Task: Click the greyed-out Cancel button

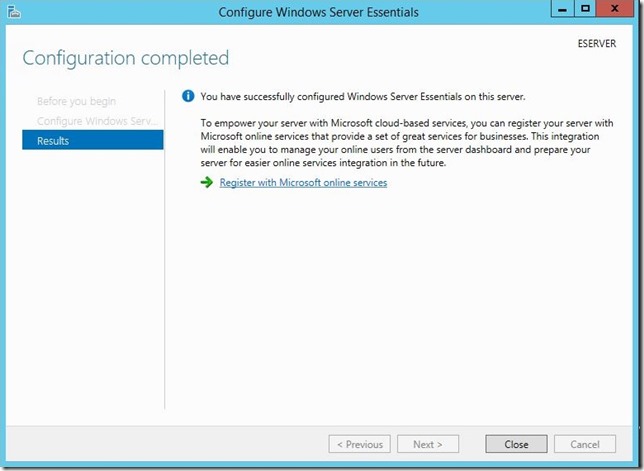Action: (585, 444)
